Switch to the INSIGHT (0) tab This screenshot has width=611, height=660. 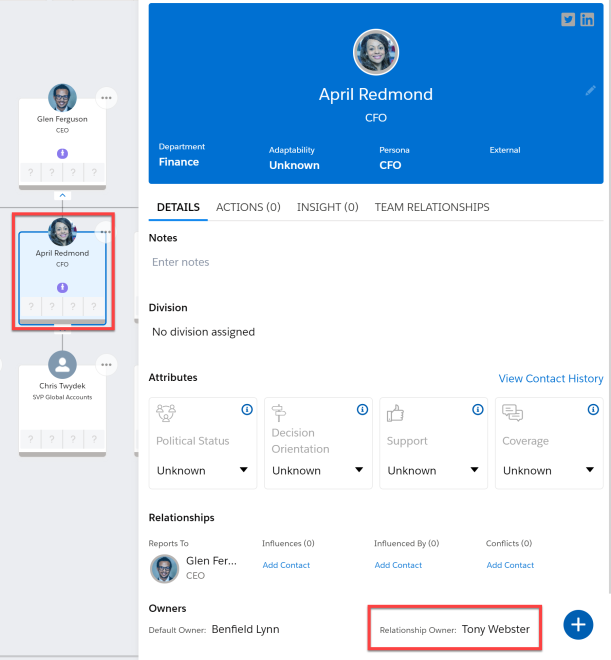click(x=327, y=207)
